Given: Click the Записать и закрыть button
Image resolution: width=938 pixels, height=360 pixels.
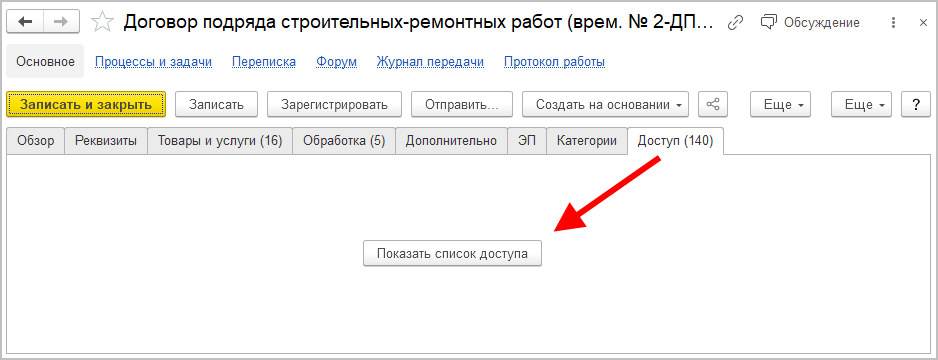Looking at the screenshot, I should point(86,104).
